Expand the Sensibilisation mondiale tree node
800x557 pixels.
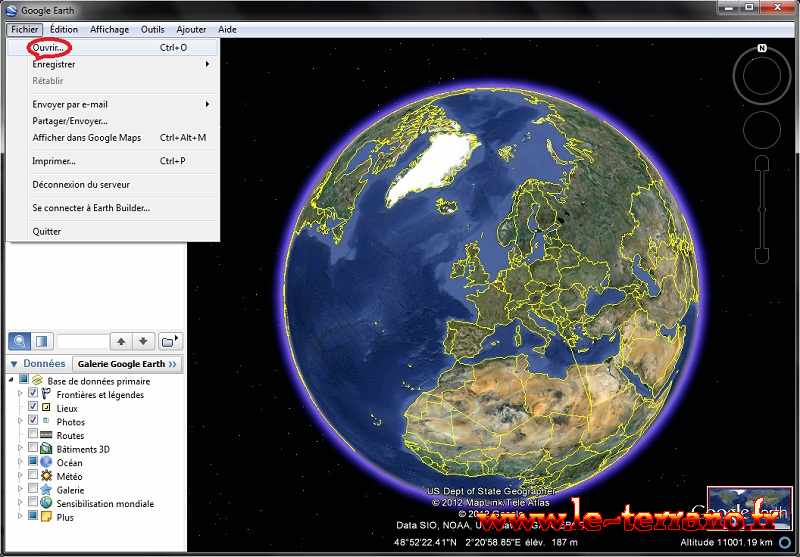click(x=19, y=504)
